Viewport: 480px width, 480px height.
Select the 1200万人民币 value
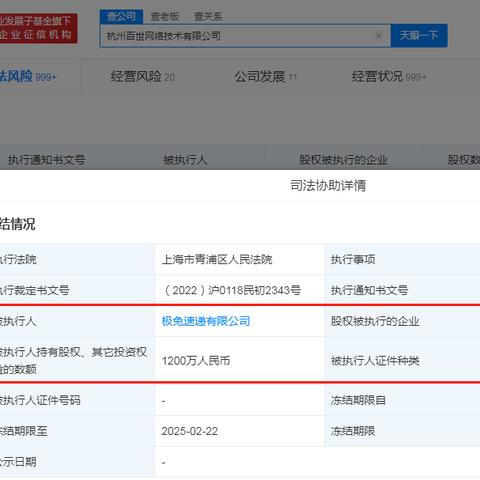point(196,360)
